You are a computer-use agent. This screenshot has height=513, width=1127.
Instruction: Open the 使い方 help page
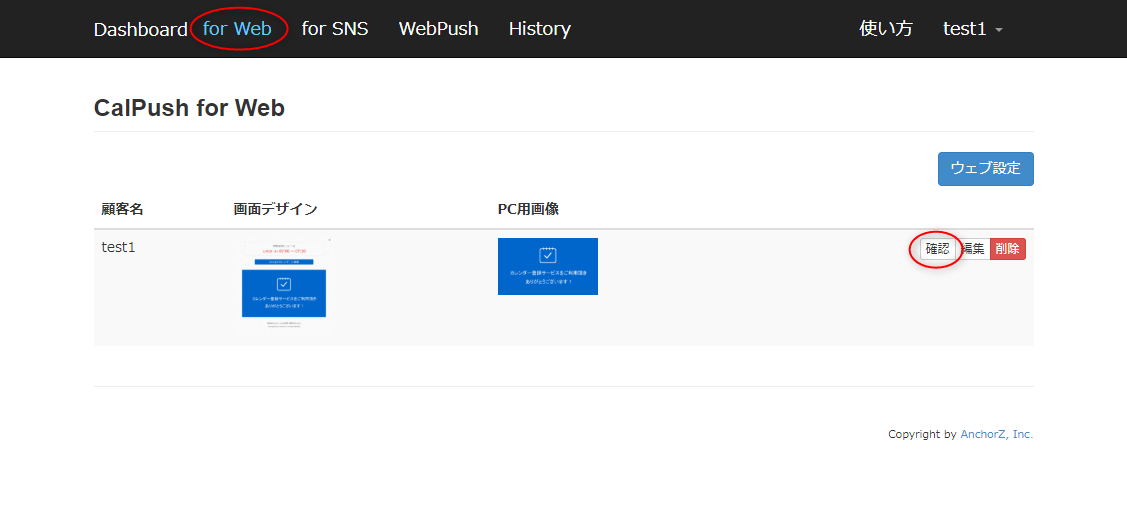point(885,29)
